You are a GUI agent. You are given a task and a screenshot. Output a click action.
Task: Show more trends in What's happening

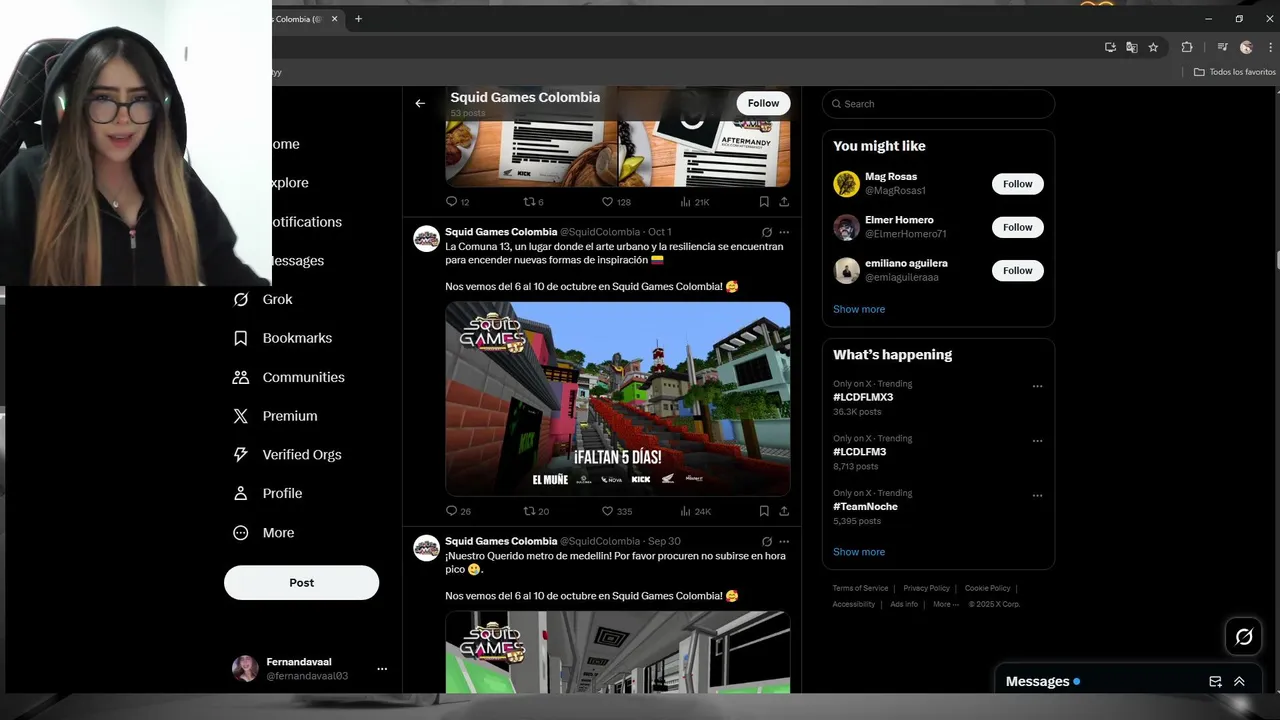[859, 552]
